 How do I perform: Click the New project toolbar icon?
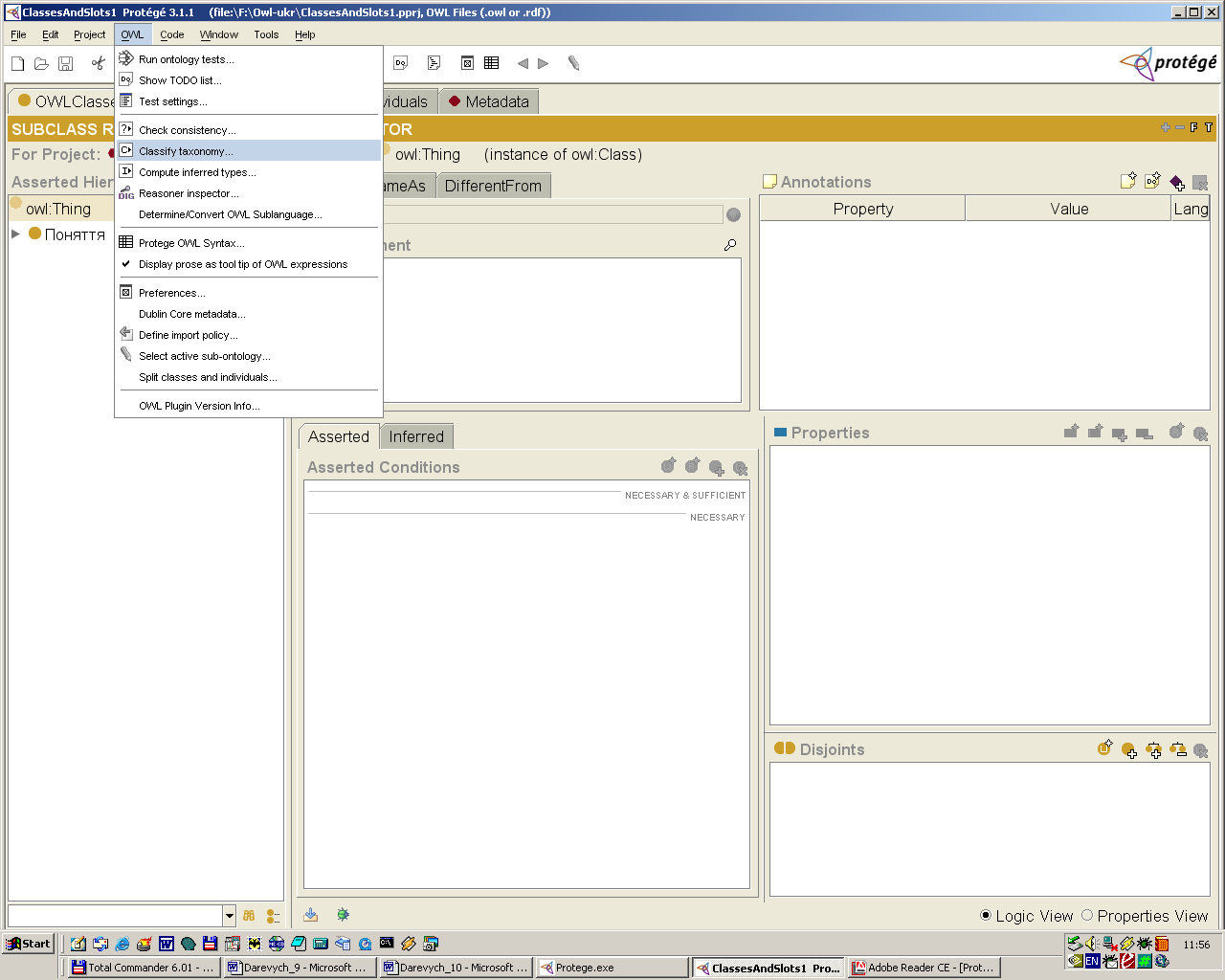18,63
